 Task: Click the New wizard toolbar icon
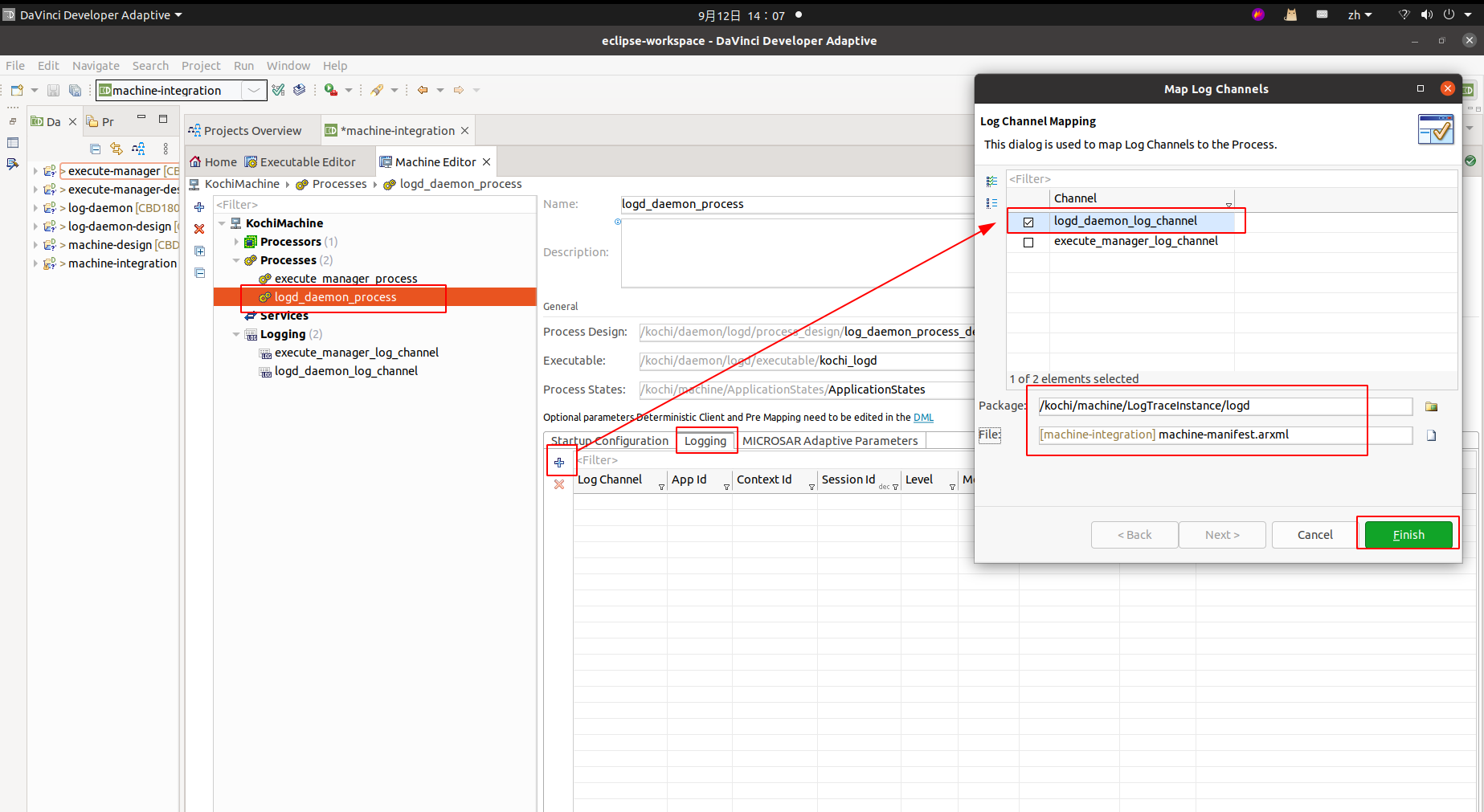coord(17,90)
